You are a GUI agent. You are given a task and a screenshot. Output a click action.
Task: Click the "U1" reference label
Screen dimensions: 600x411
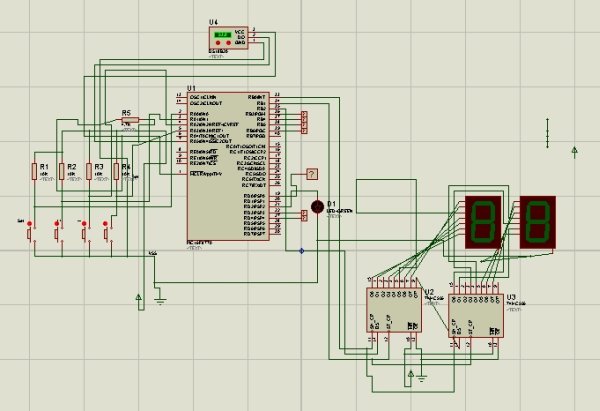coord(191,88)
